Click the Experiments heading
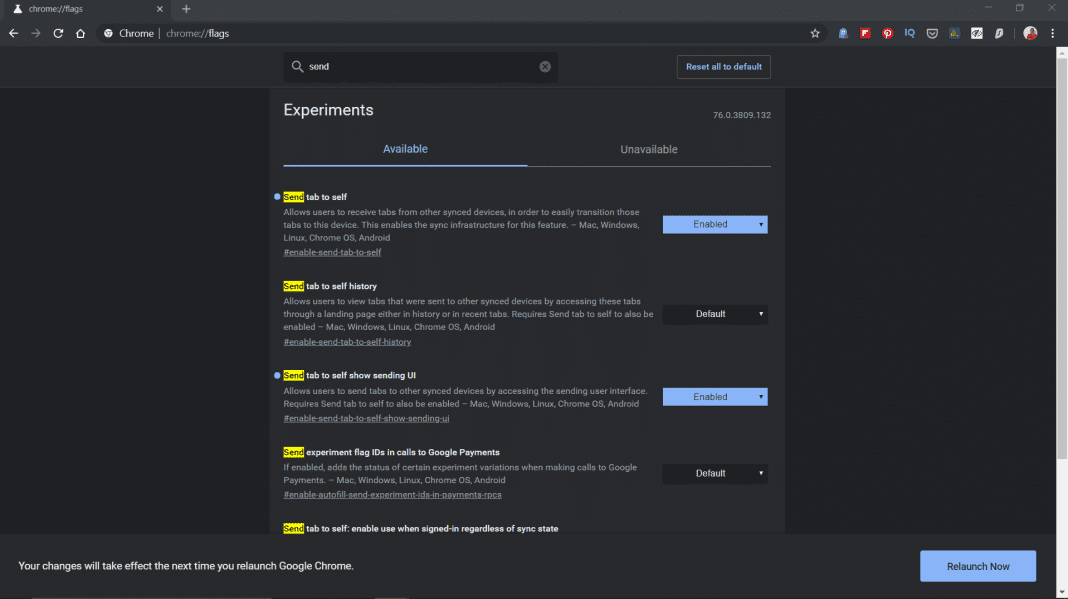Viewport: 1068px width, 599px height. [x=328, y=110]
